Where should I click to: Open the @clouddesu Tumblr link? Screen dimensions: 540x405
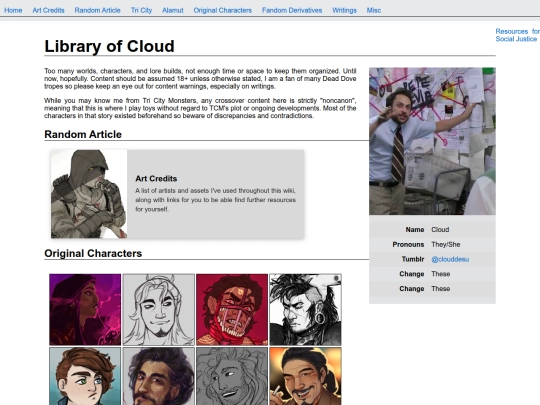[450, 259]
